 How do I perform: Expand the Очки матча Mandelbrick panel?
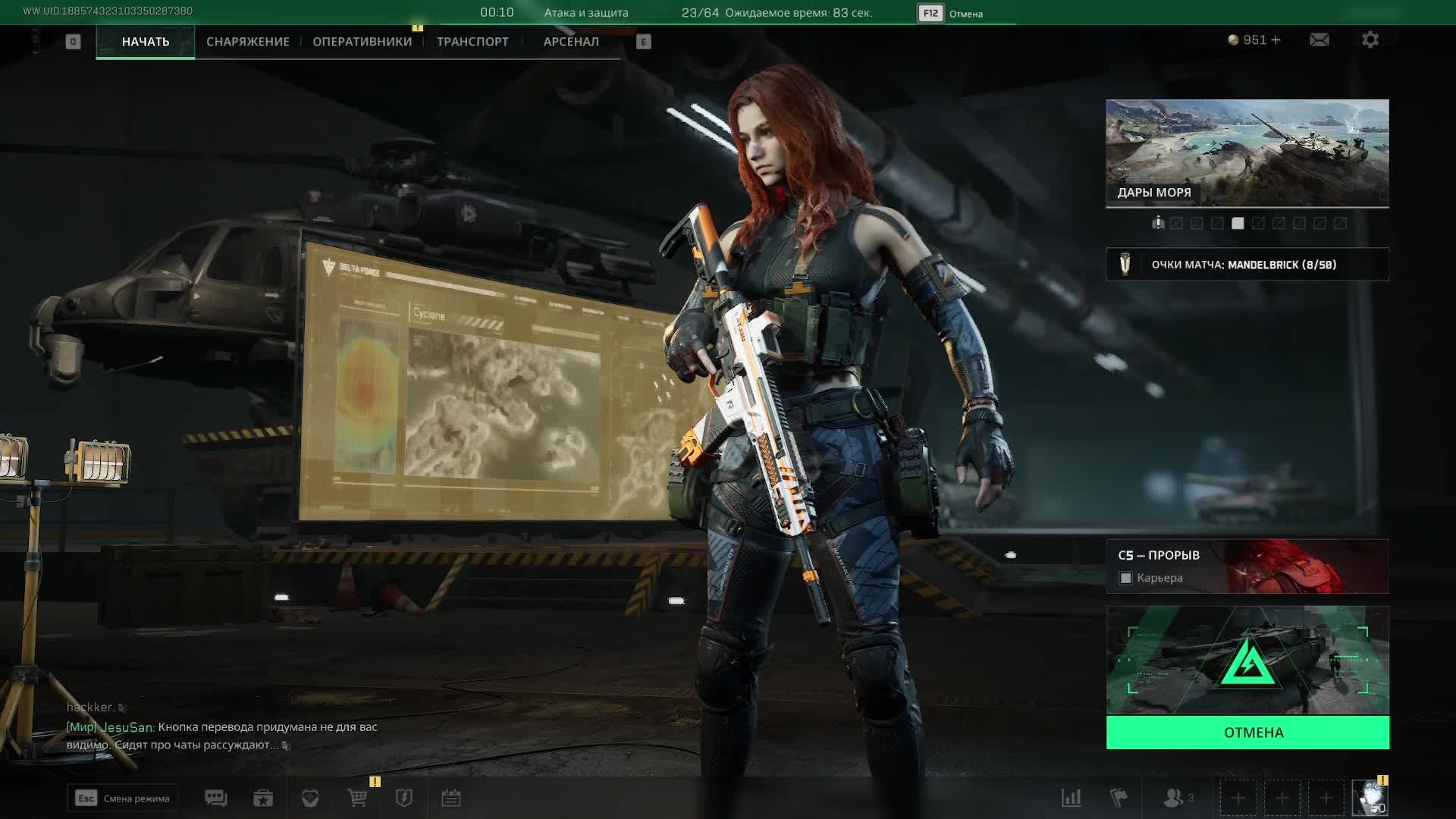click(x=1247, y=265)
